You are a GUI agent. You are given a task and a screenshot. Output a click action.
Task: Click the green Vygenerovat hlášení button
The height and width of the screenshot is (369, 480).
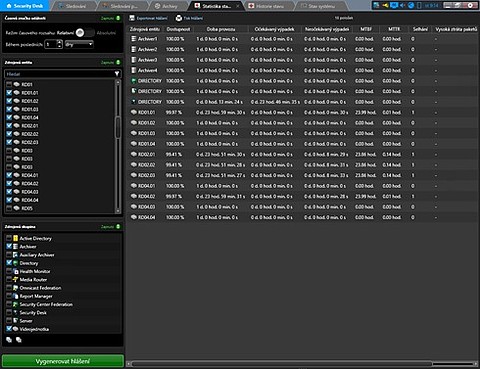pos(63,361)
